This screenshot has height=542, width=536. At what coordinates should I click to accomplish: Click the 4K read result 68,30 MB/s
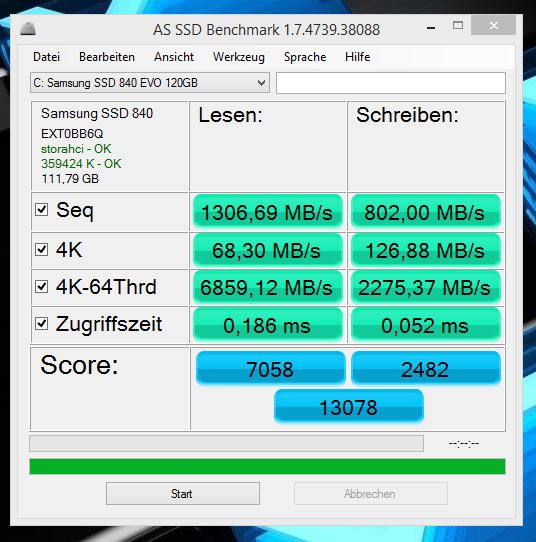click(x=267, y=250)
